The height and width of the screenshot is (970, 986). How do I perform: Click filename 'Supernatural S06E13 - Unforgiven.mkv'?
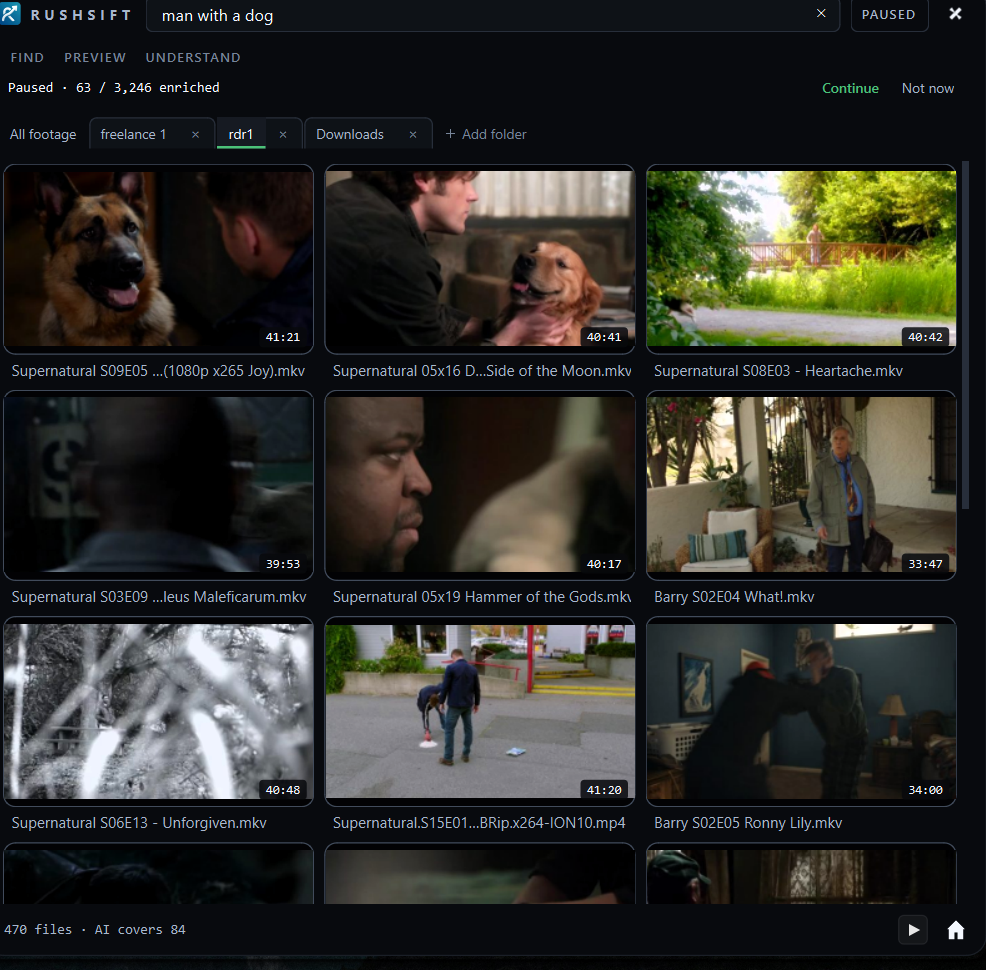[x=139, y=824]
